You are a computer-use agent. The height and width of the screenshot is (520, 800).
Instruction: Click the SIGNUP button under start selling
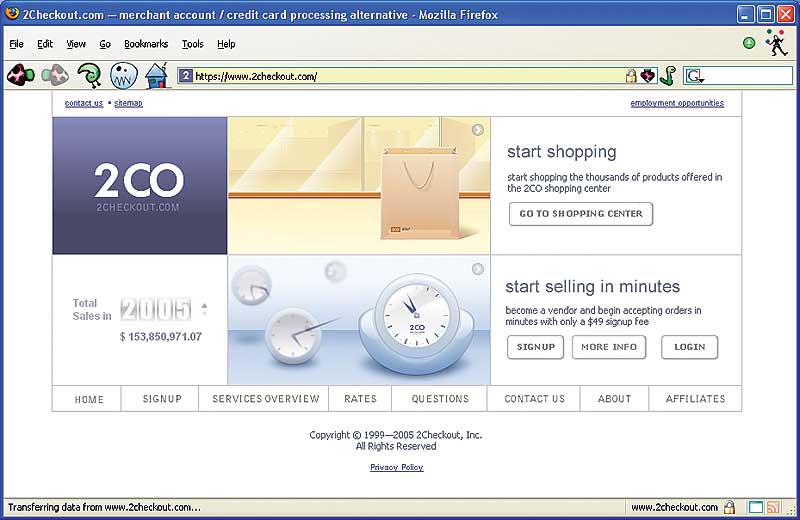(x=535, y=347)
